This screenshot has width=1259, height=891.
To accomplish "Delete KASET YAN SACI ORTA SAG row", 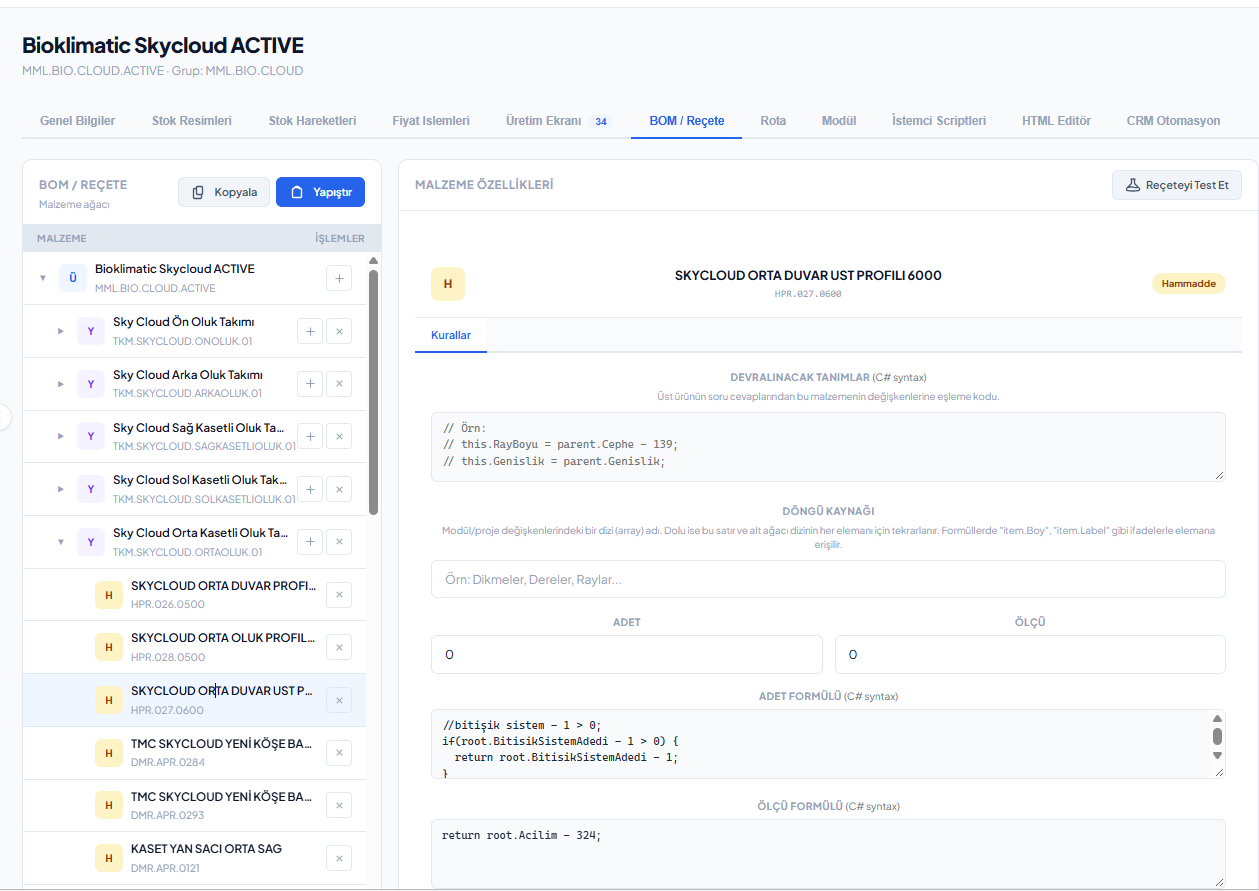I will [339, 858].
